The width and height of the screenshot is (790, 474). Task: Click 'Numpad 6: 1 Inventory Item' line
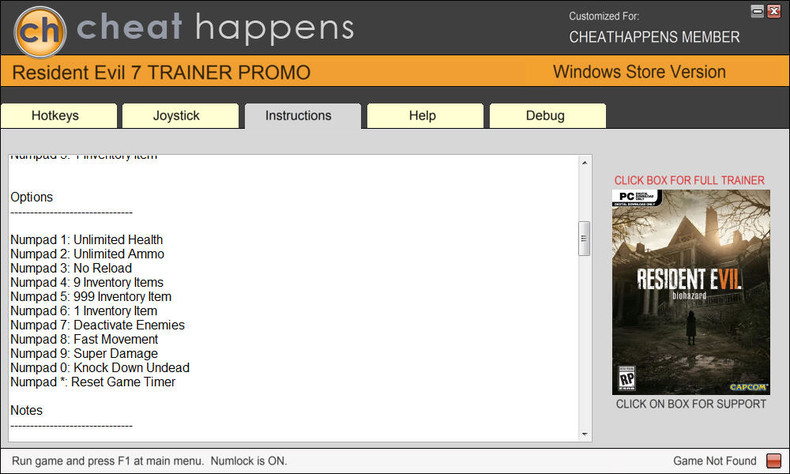84,311
